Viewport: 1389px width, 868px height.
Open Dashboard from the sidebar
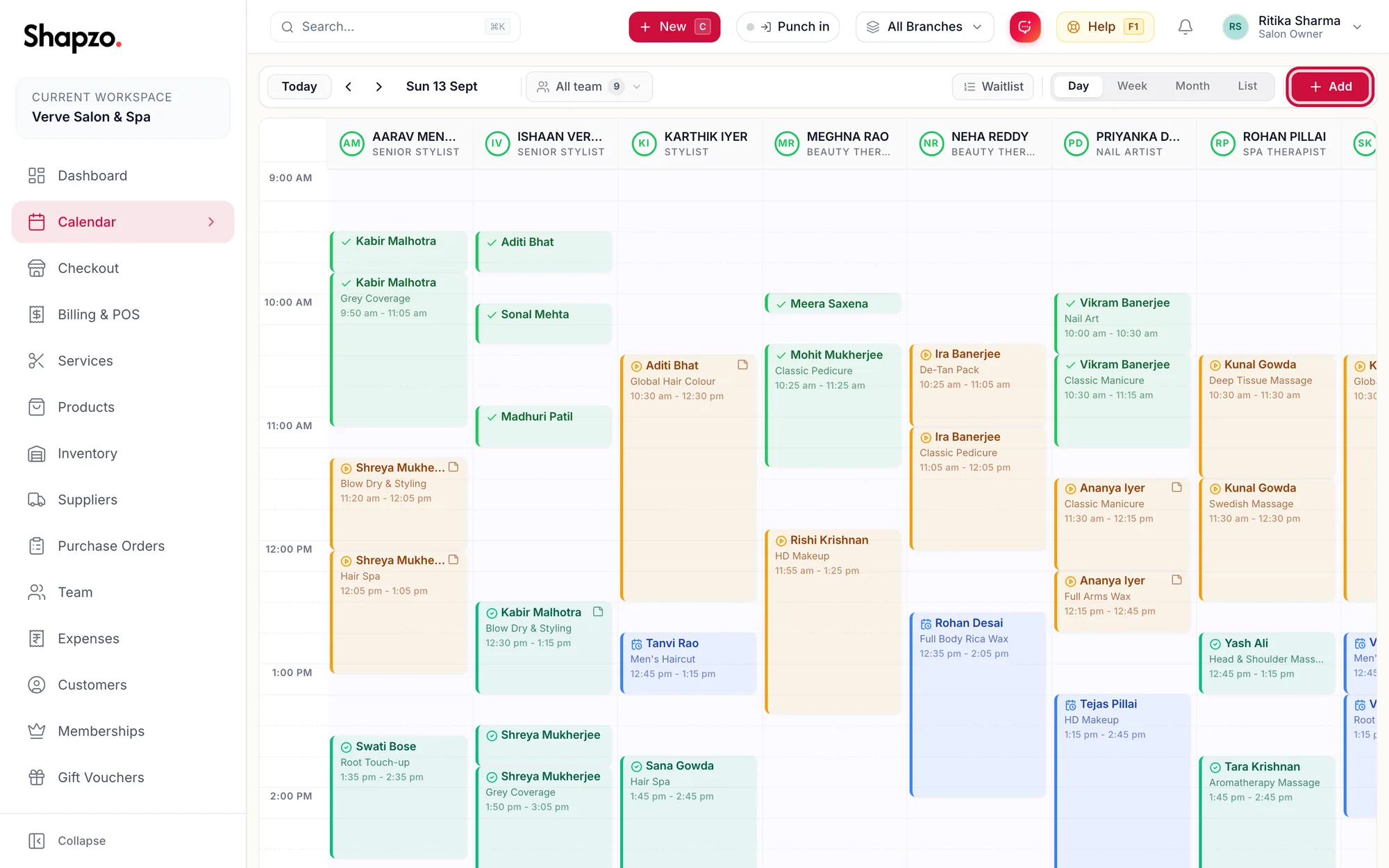pyautogui.click(x=123, y=176)
